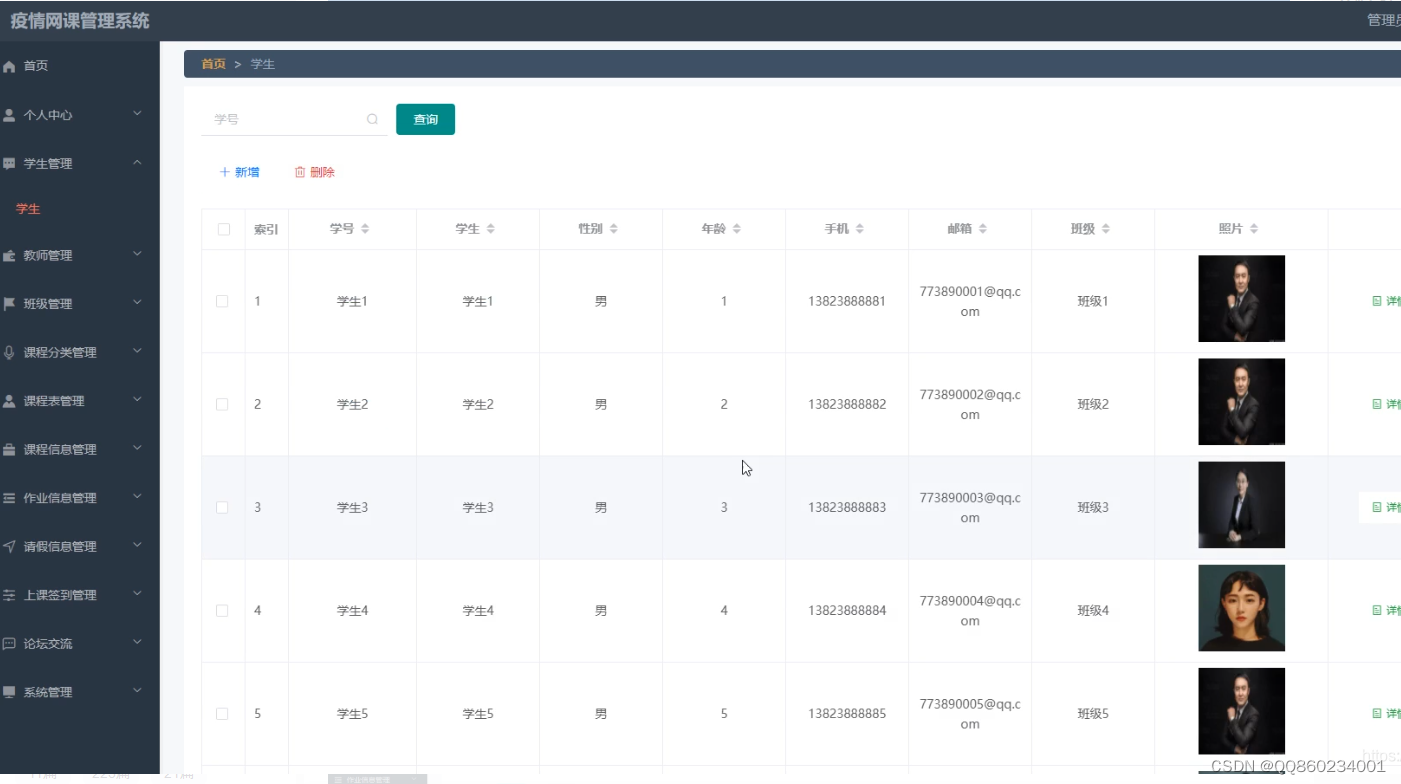The height and width of the screenshot is (784, 1401).
Task: Click email 773890005@qq.com cell
Action: [x=970, y=714]
